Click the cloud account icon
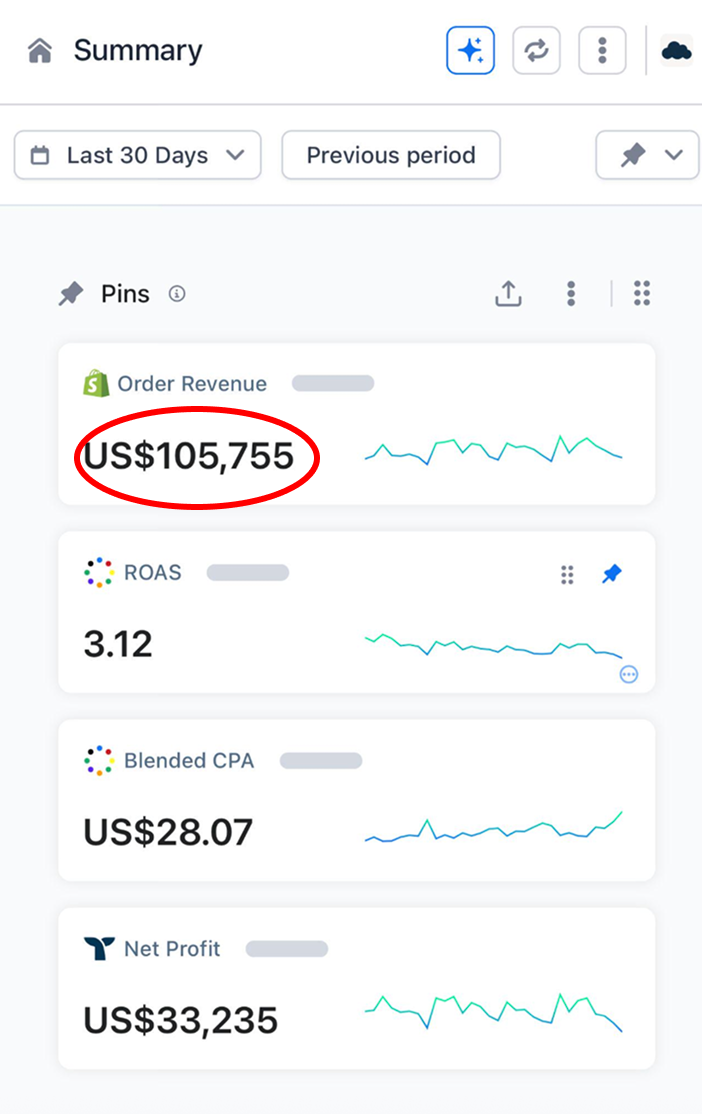Screen dimensions: 702x1114 coord(676,50)
